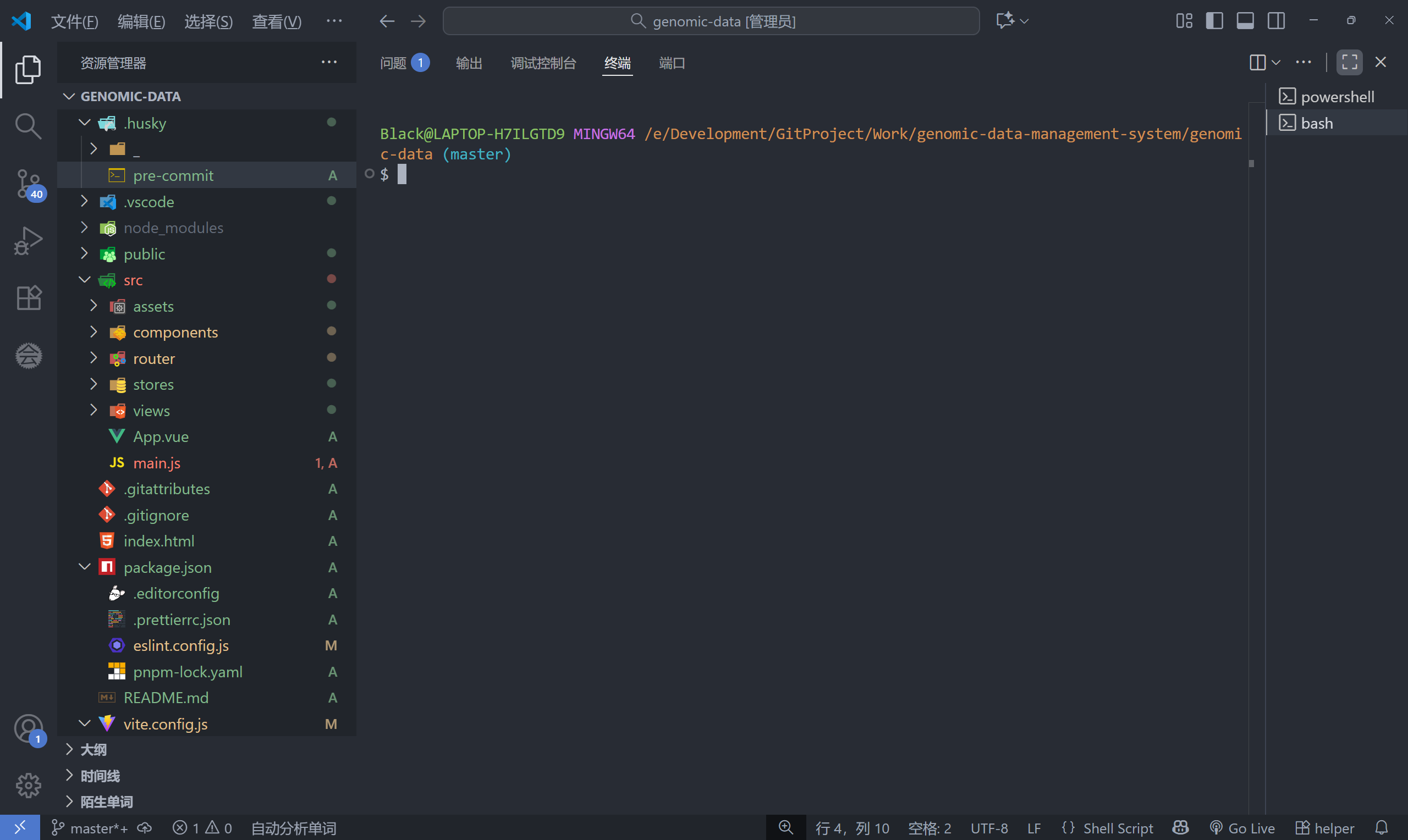Open the notifications bell
Screen dimensions: 1408x840
tap(1382, 828)
